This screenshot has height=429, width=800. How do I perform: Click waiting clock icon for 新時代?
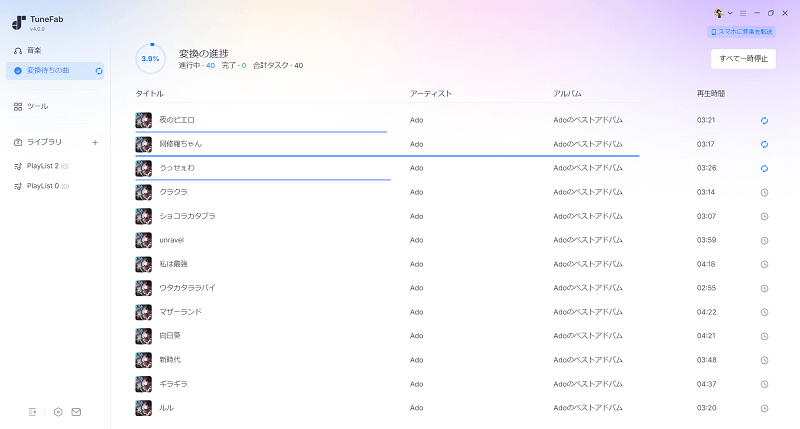coord(764,360)
